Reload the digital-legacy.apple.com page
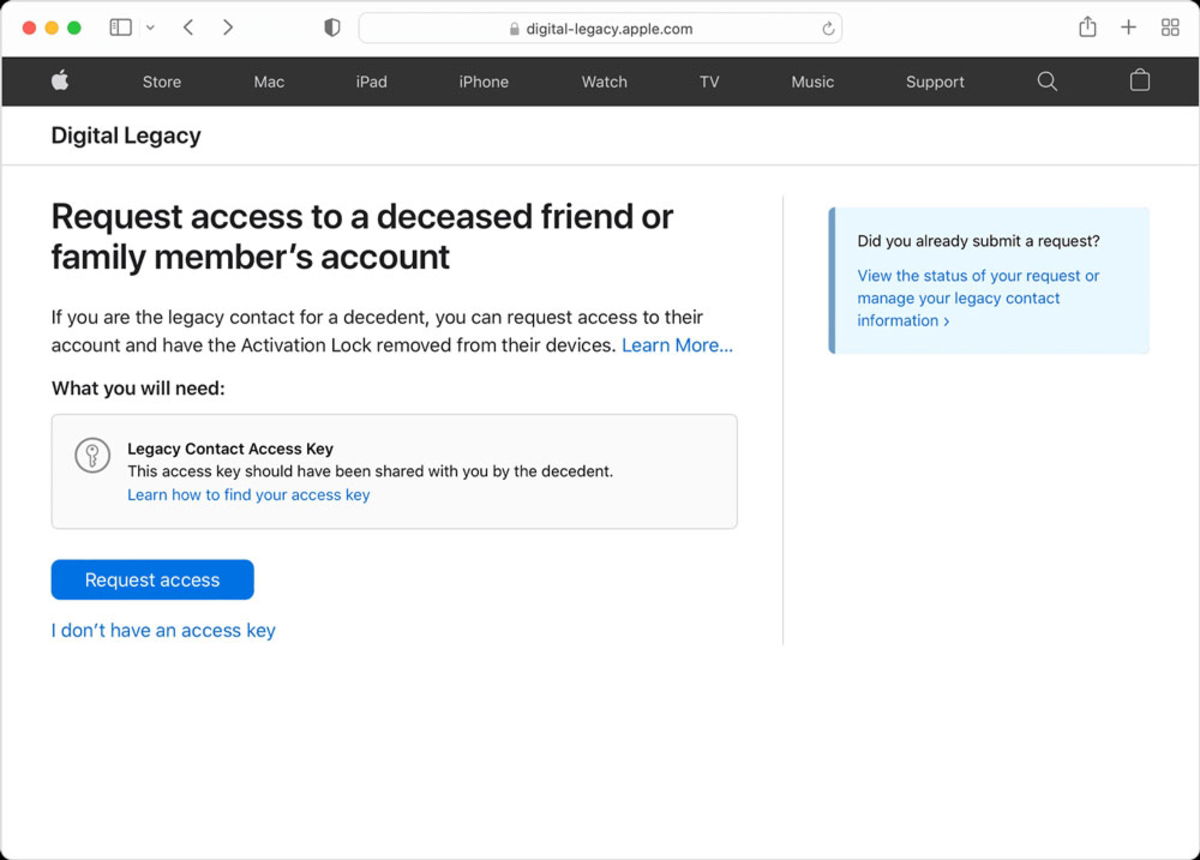Screen dimensions: 1200x860 point(828,29)
